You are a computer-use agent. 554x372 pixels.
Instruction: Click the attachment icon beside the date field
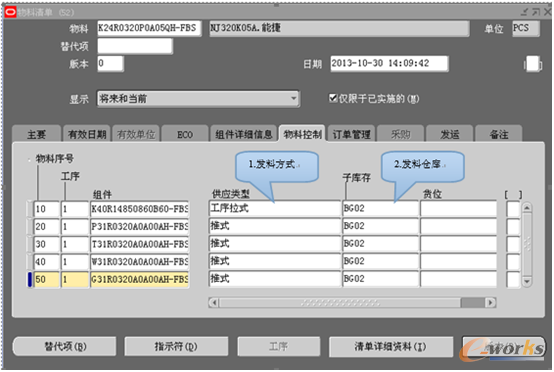click(x=532, y=64)
